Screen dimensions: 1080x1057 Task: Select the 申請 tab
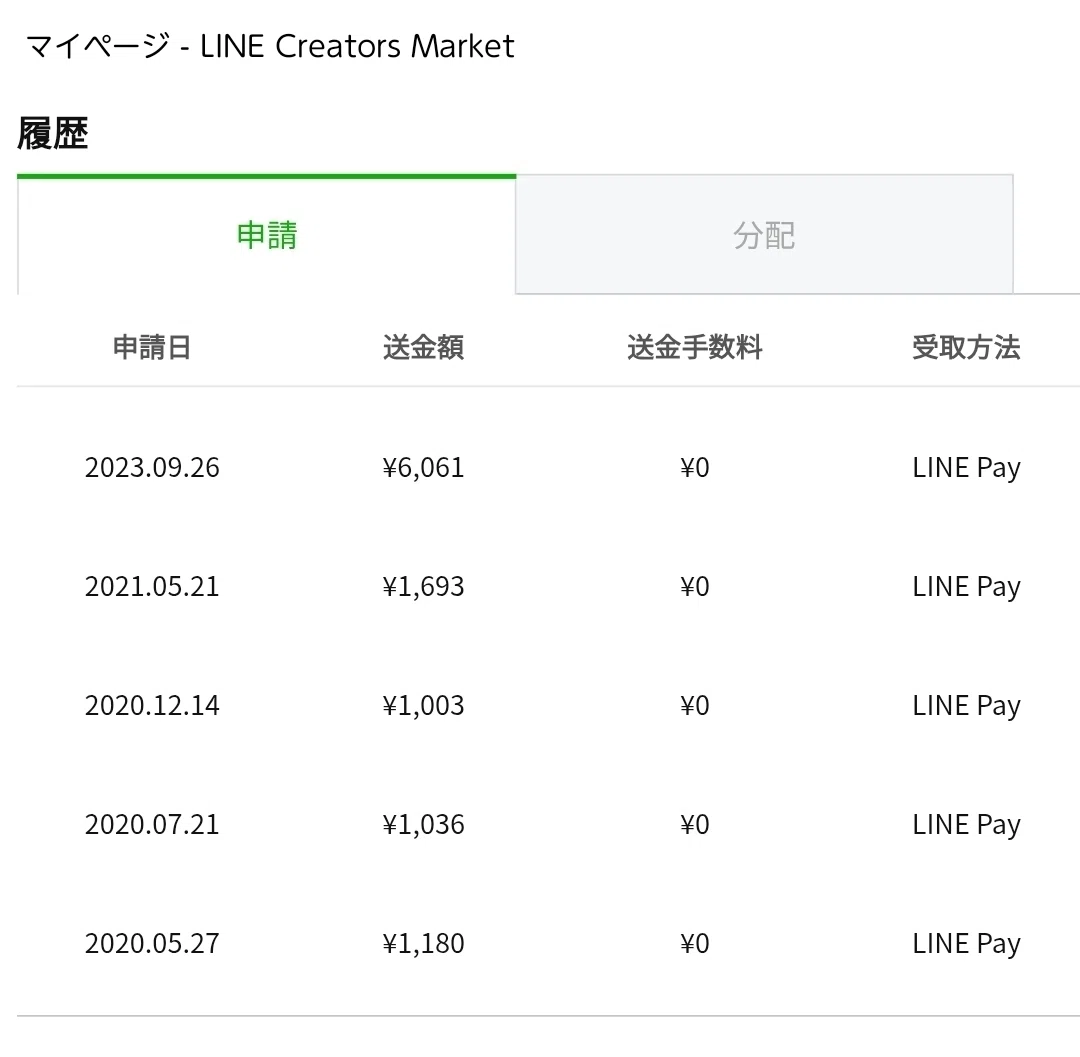click(267, 235)
